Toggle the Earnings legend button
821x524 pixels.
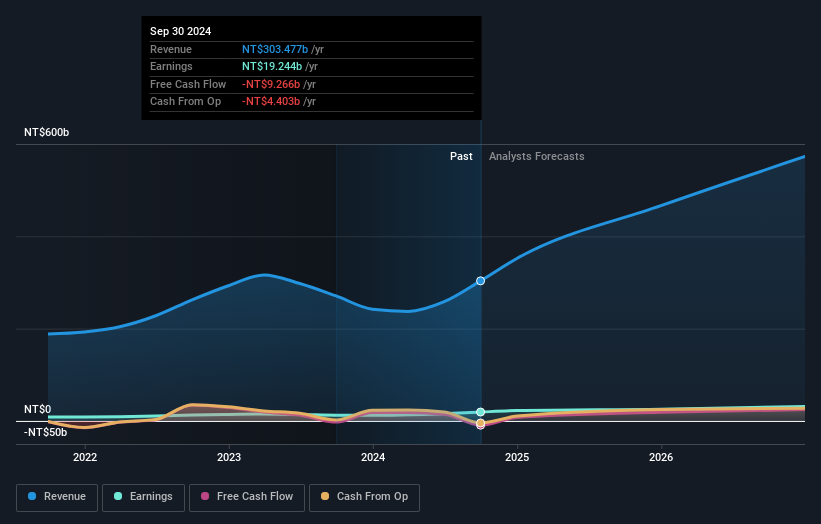coord(143,497)
